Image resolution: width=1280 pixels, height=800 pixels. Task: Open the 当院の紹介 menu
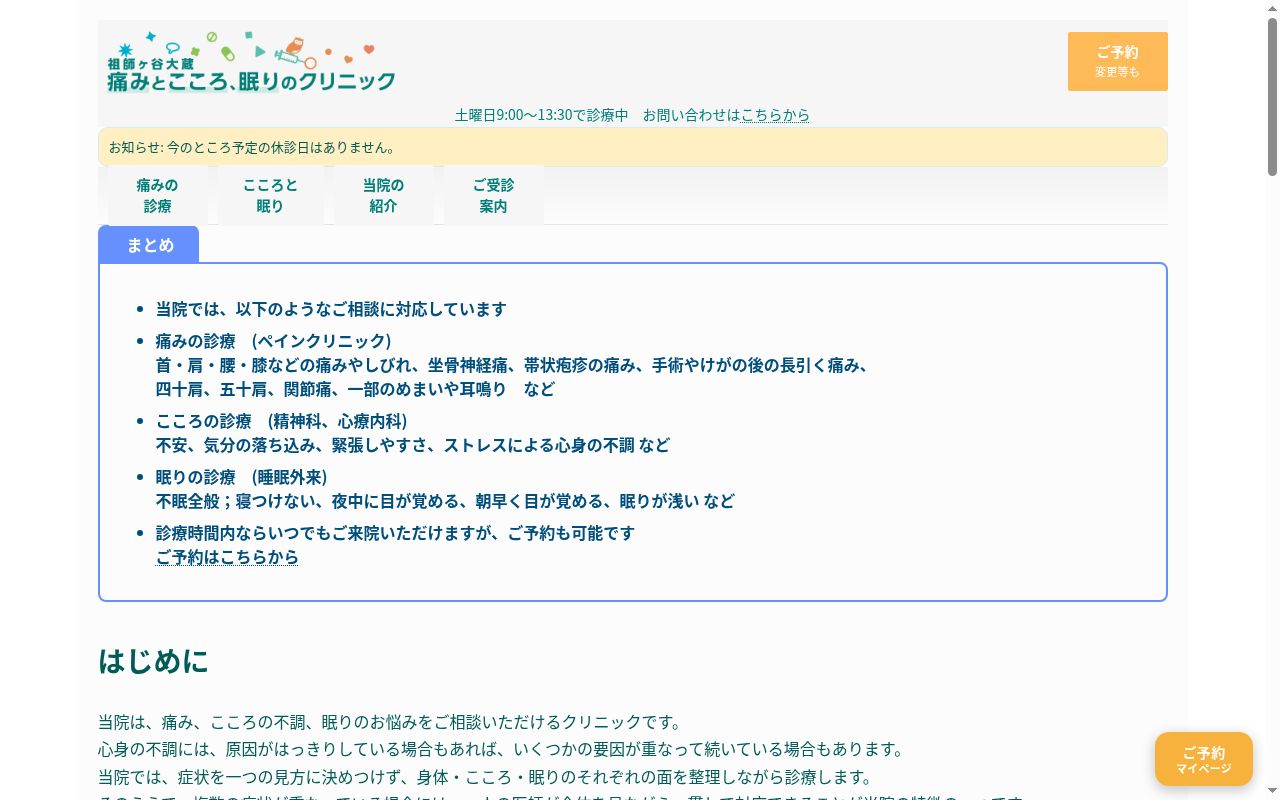click(x=383, y=195)
